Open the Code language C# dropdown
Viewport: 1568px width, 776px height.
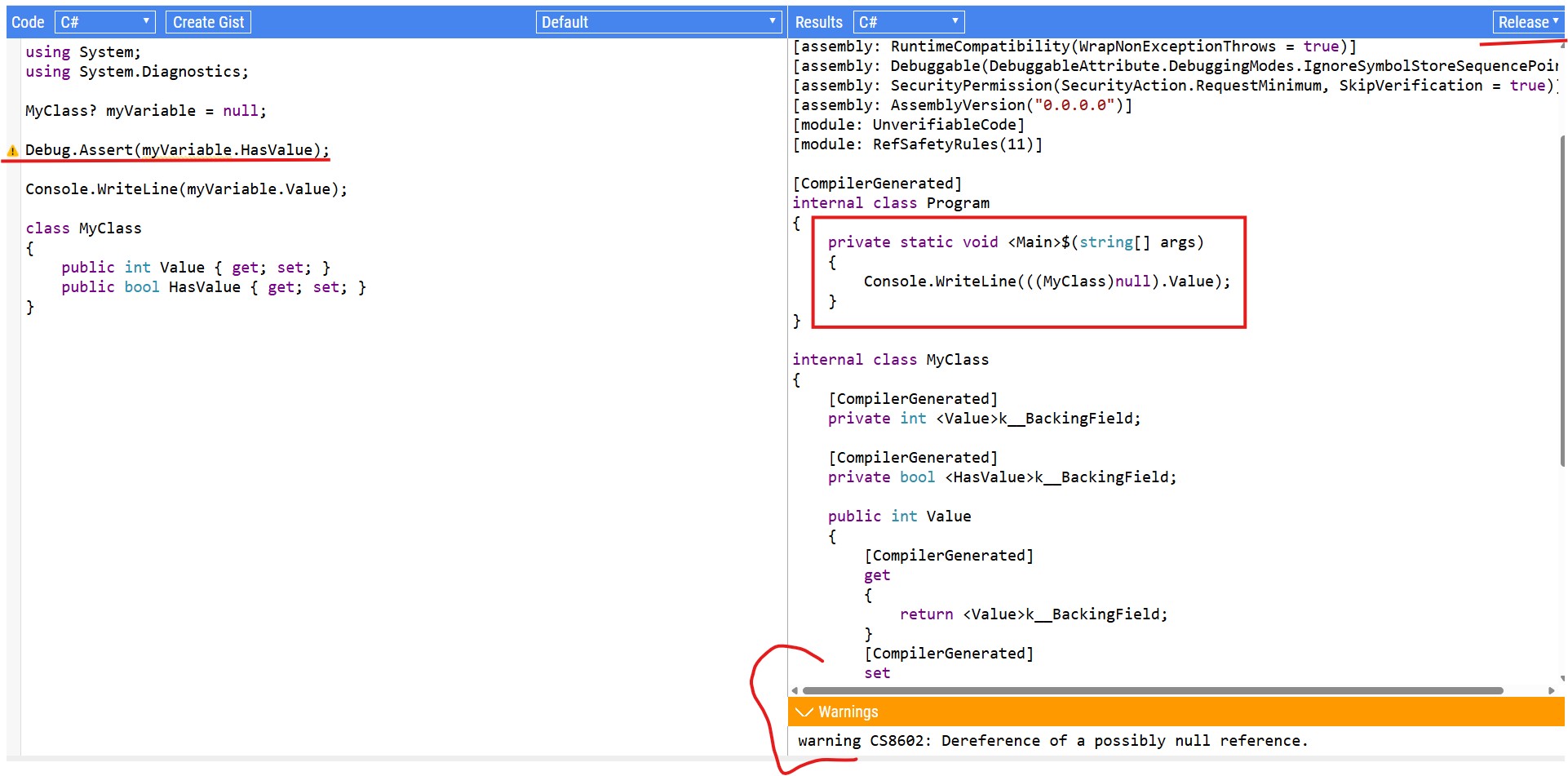point(104,22)
